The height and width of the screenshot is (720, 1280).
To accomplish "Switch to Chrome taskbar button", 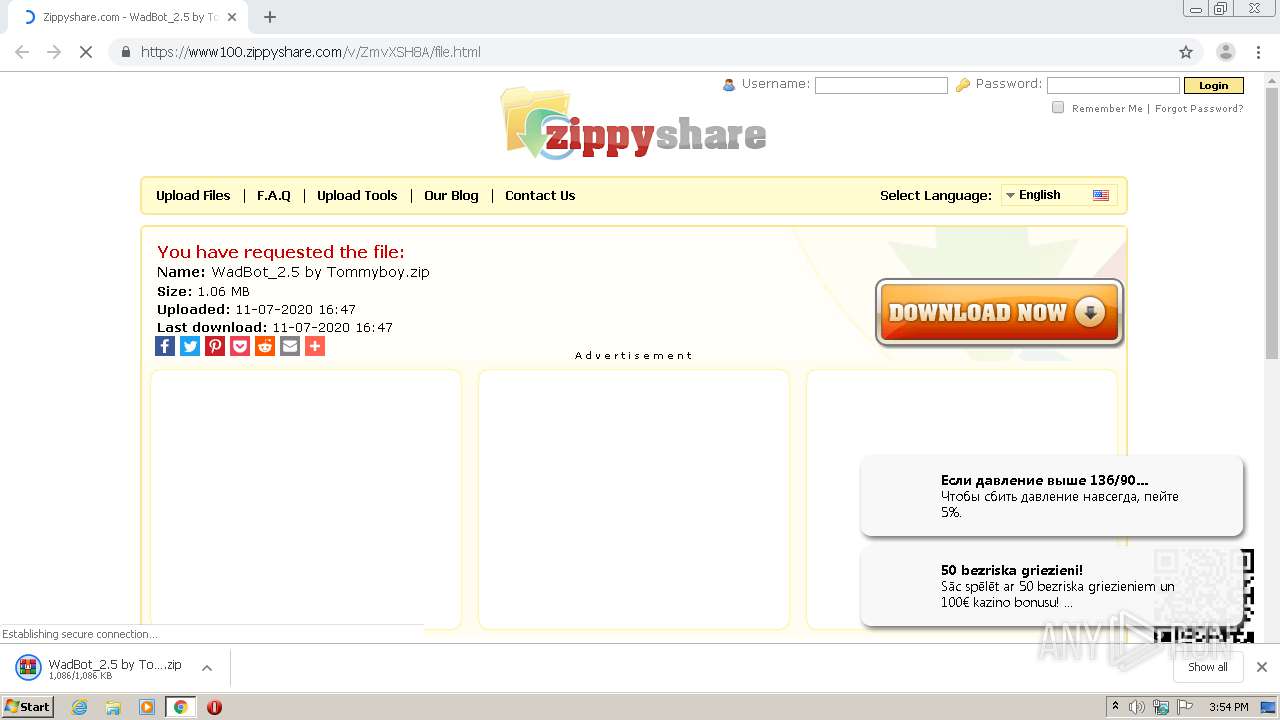I will pos(180,707).
